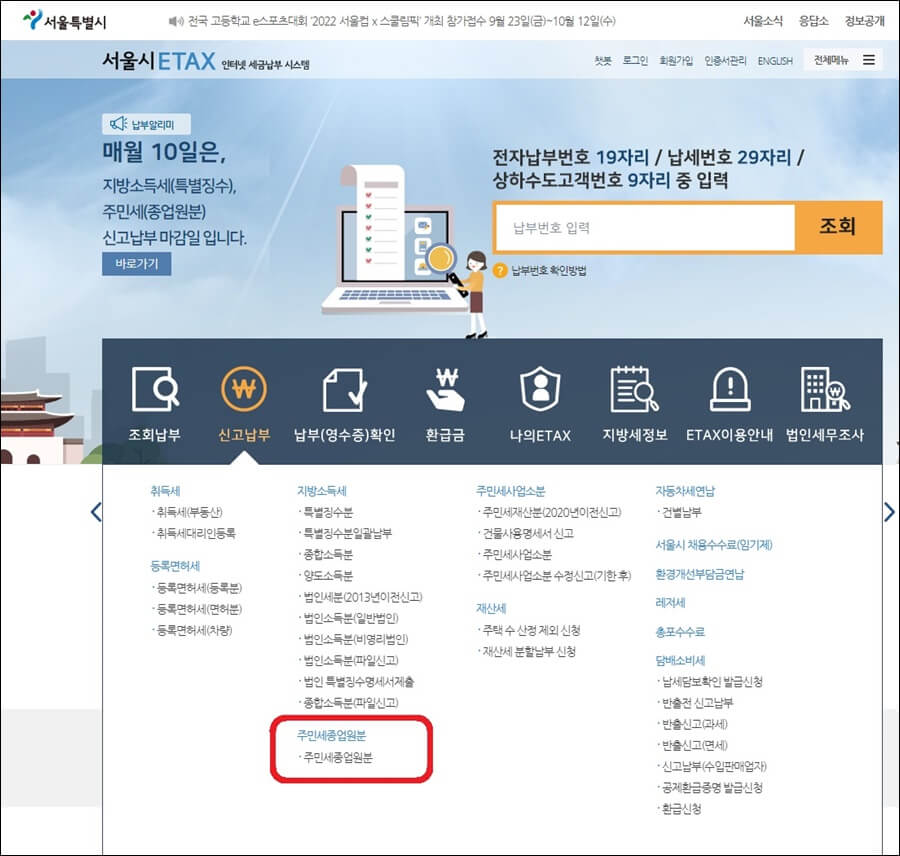
Task: Select the 신고납부 won coin icon
Action: coord(244,389)
